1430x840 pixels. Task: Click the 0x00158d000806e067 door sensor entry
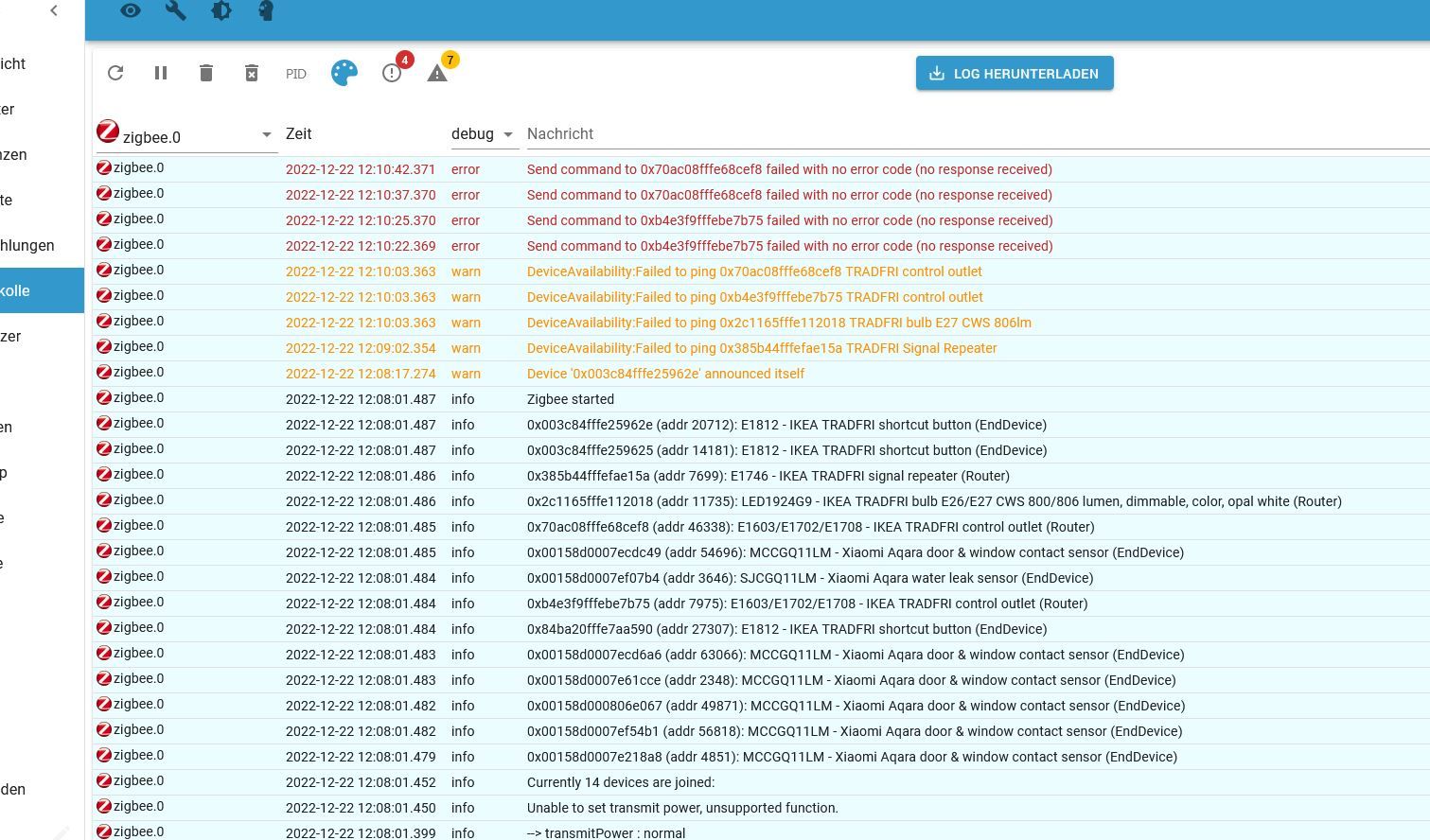pyautogui.click(x=856, y=706)
